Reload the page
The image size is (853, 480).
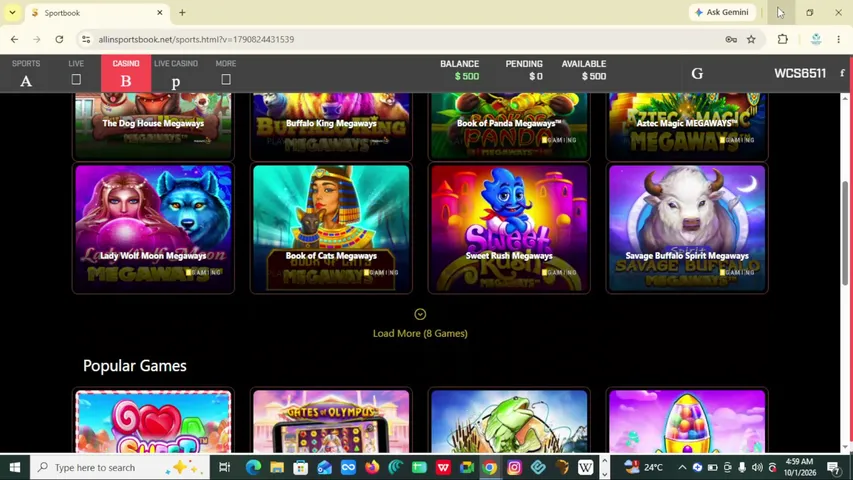[x=59, y=39]
